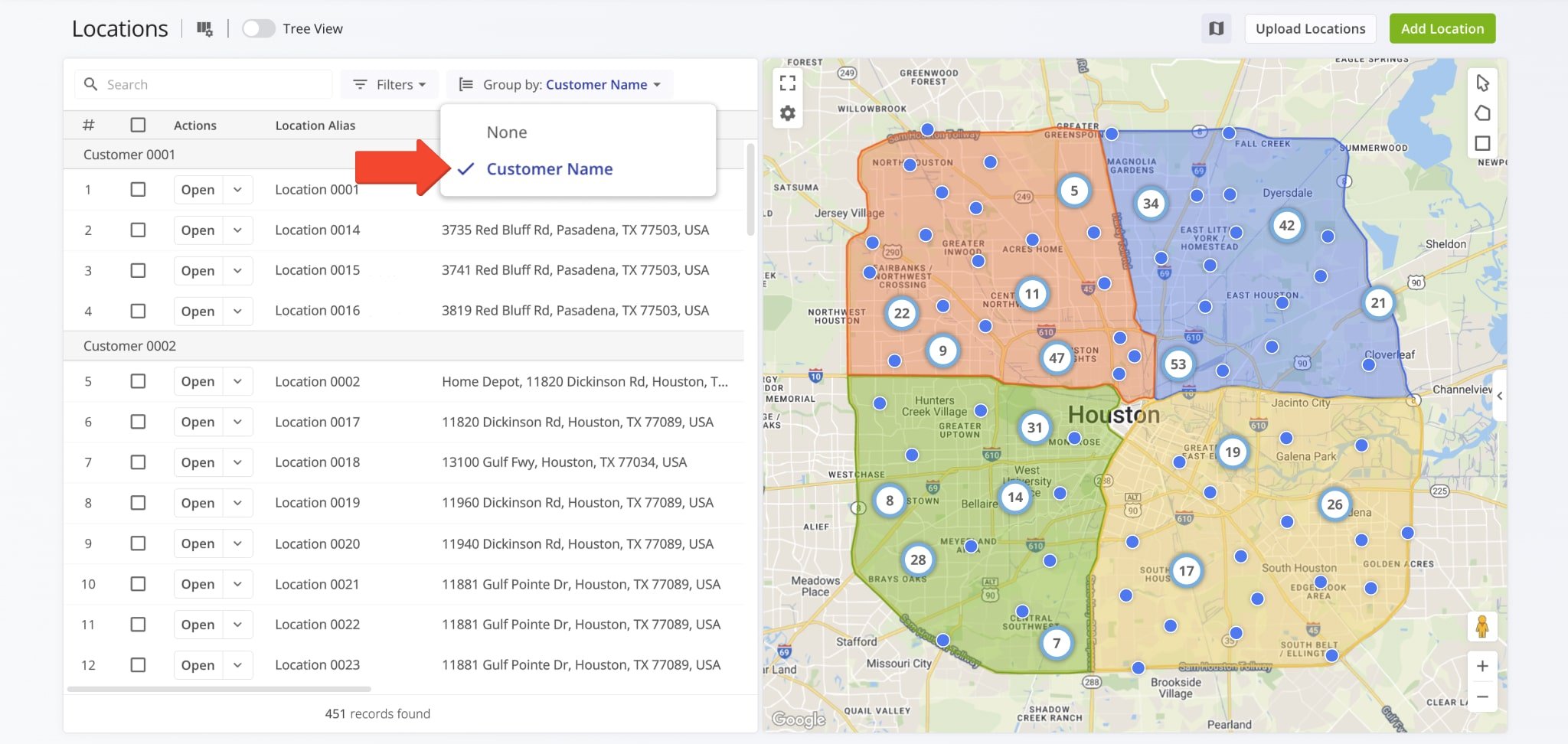Tick the select-all checkbox in table header
The image size is (1568, 744).
pos(138,125)
